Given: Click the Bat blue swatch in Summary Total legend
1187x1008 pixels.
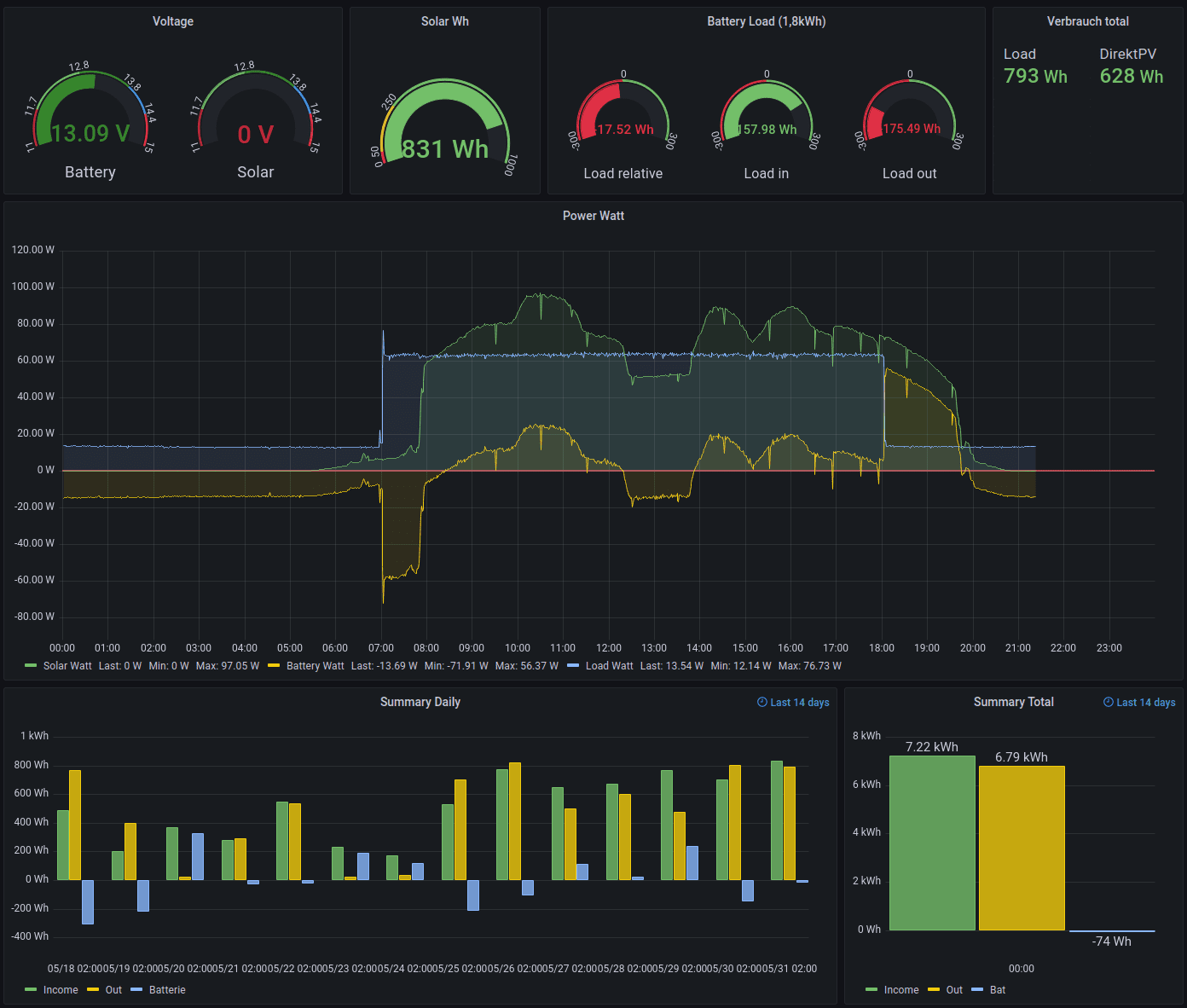Looking at the screenshot, I should pos(977,989).
